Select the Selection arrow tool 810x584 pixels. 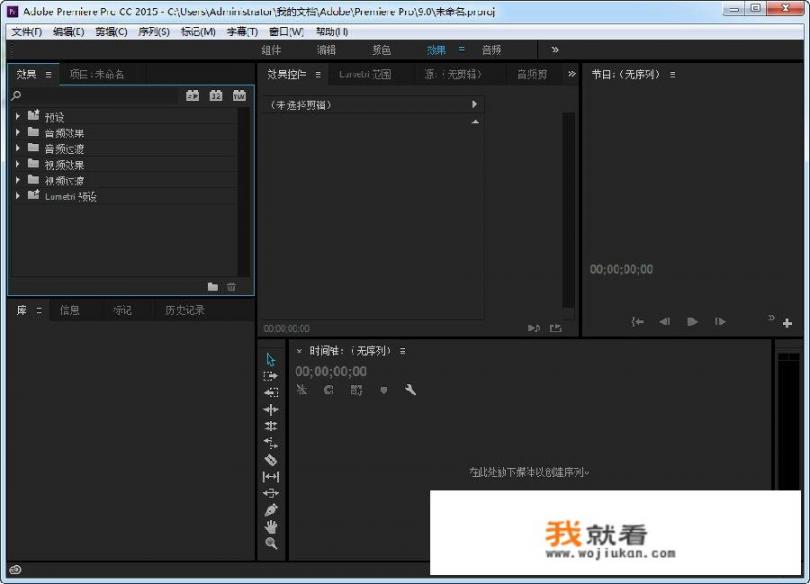271,359
